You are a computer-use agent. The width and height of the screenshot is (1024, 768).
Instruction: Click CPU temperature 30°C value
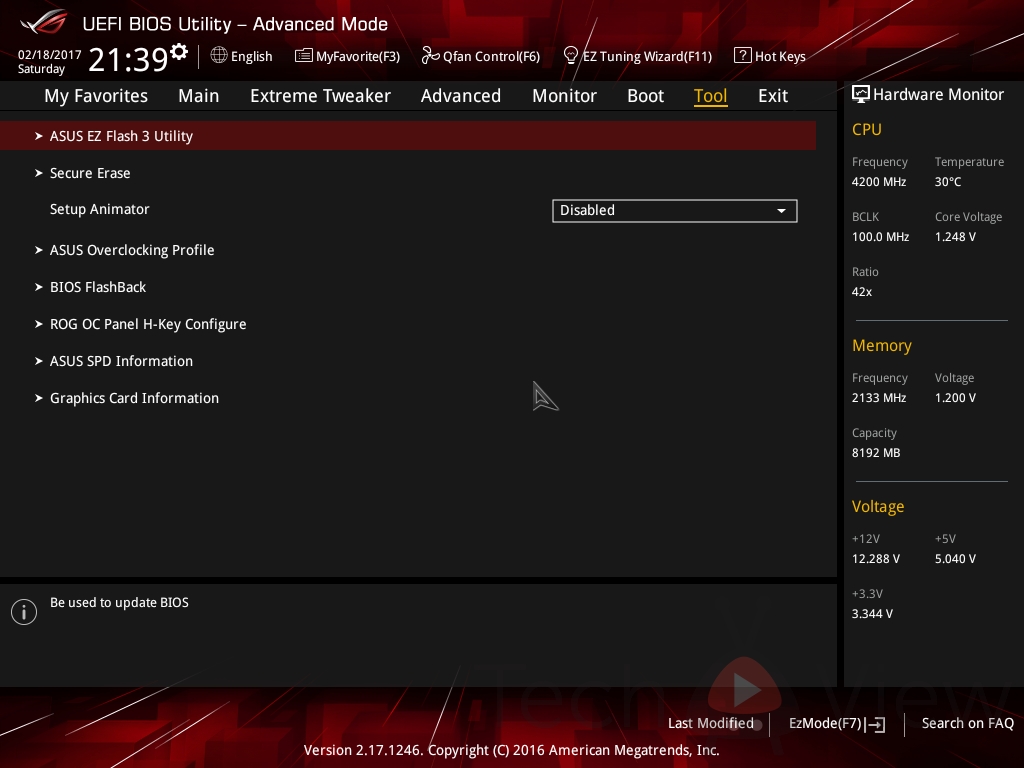click(948, 182)
